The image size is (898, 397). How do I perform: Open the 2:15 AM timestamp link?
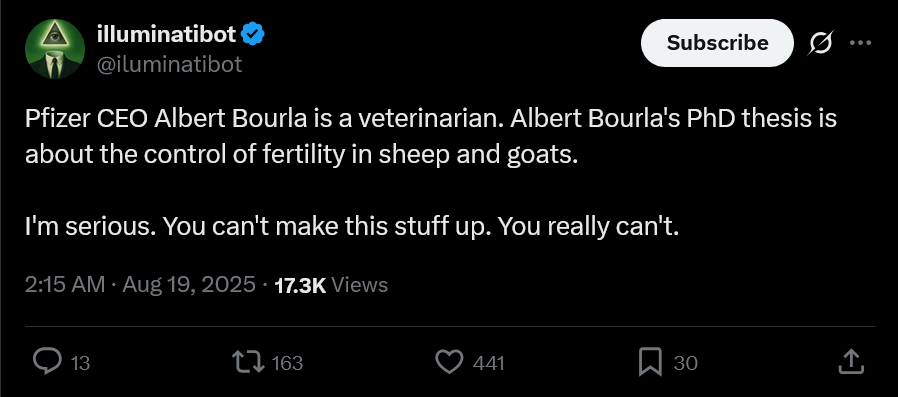[x=65, y=285]
